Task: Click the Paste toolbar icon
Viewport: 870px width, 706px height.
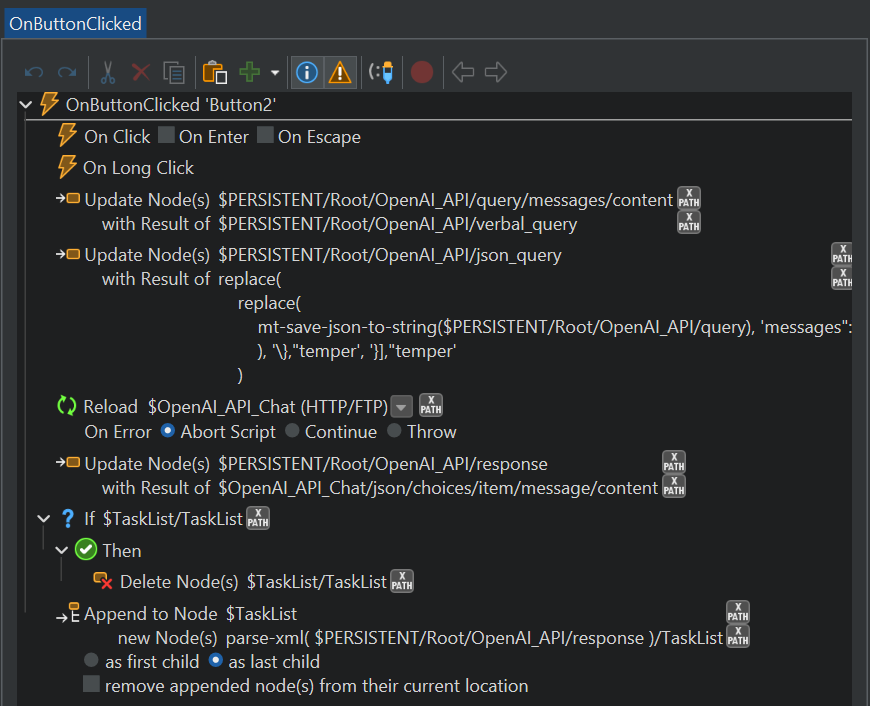Action: click(x=214, y=72)
